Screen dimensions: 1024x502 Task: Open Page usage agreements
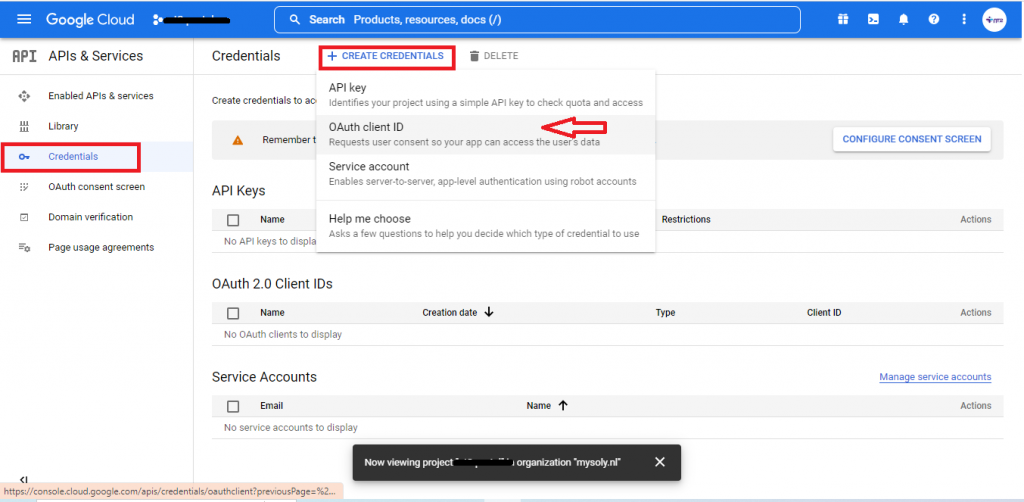101,247
